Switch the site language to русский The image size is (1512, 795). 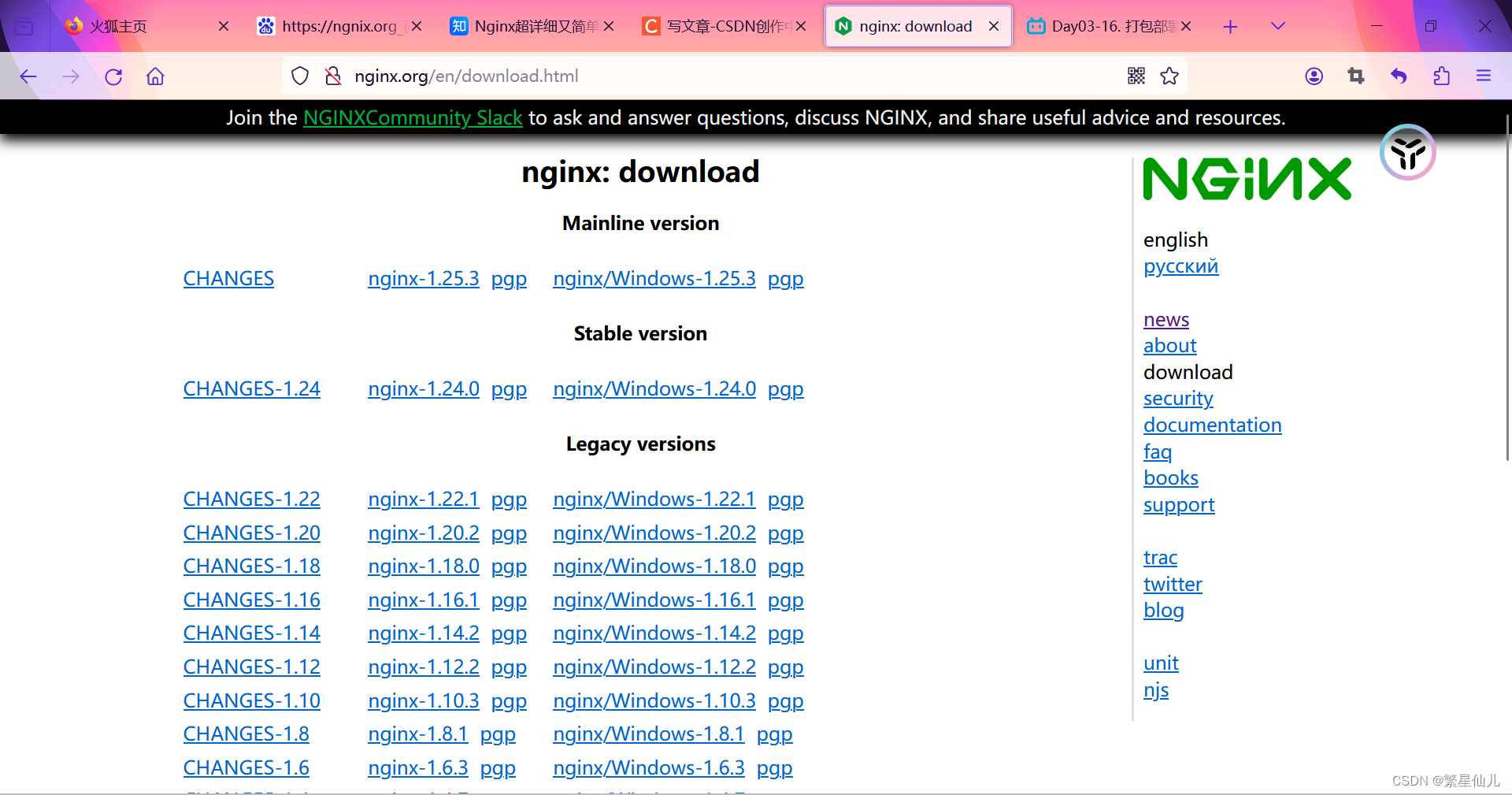point(1180,266)
